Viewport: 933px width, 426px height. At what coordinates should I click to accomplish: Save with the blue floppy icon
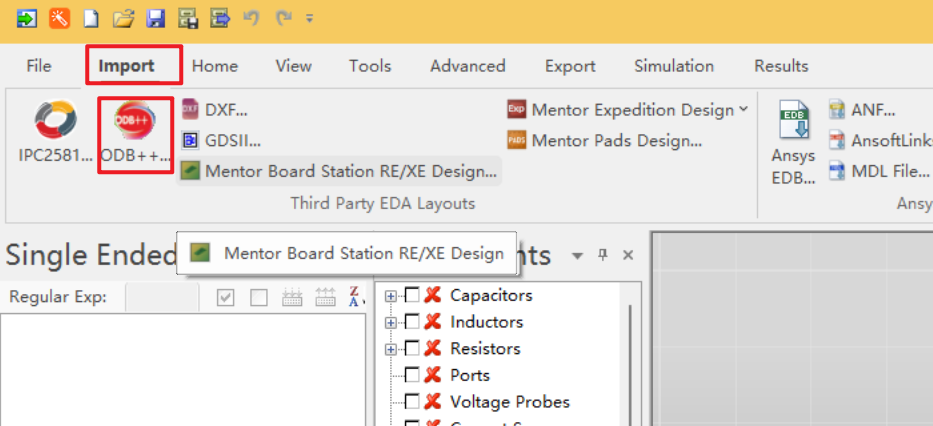pyautogui.click(x=155, y=18)
